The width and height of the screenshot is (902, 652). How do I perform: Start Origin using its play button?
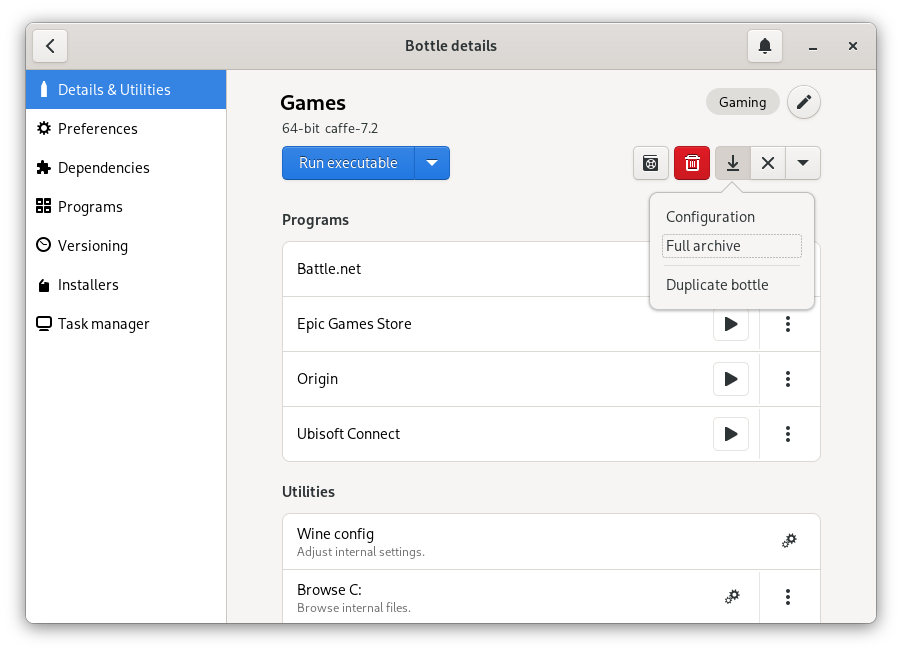730,378
